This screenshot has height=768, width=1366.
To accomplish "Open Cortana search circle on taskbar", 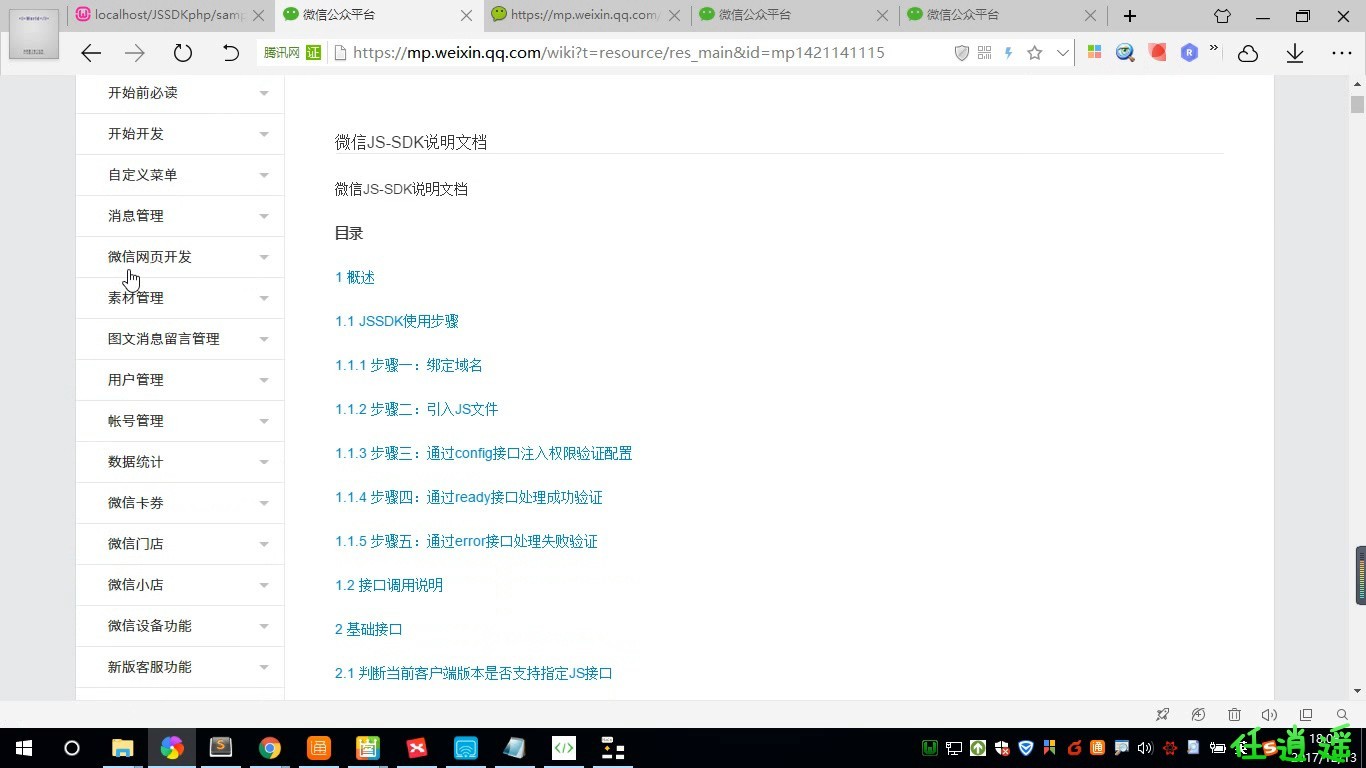I will [72, 748].
